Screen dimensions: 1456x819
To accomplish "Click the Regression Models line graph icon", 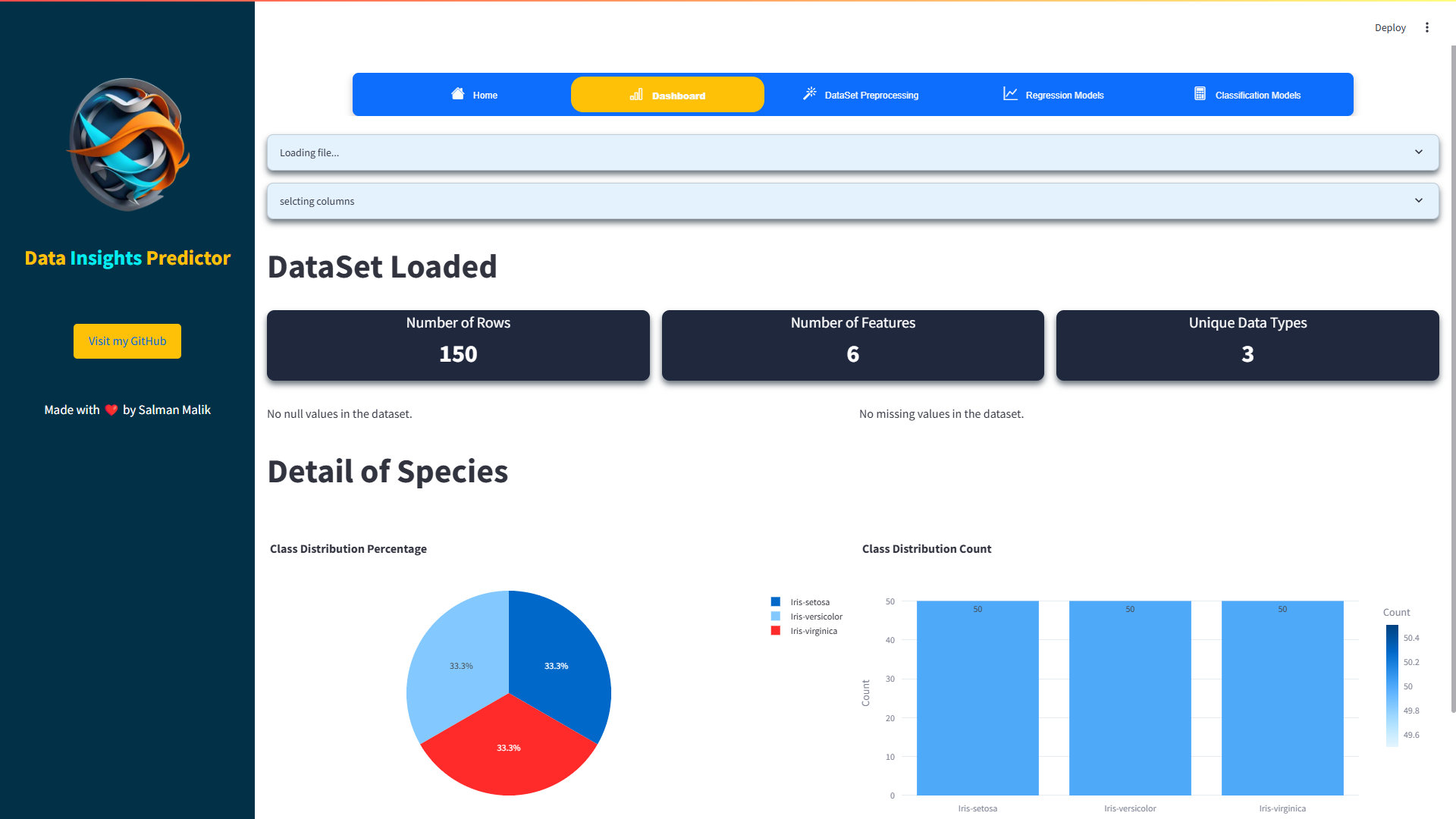I will pos(1010,93).
